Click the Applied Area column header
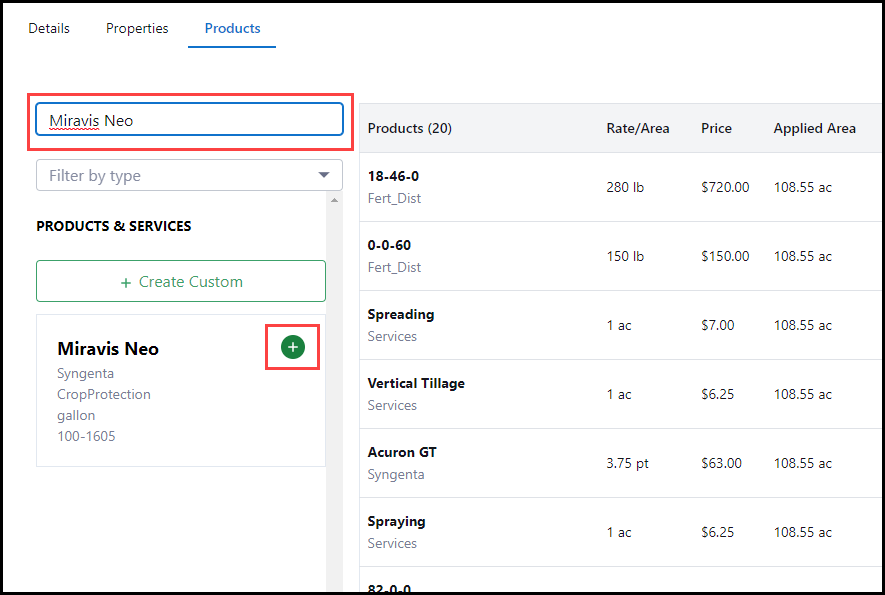Image resolution: width=885 pixels, height=595 pixels. pos(814,128)
